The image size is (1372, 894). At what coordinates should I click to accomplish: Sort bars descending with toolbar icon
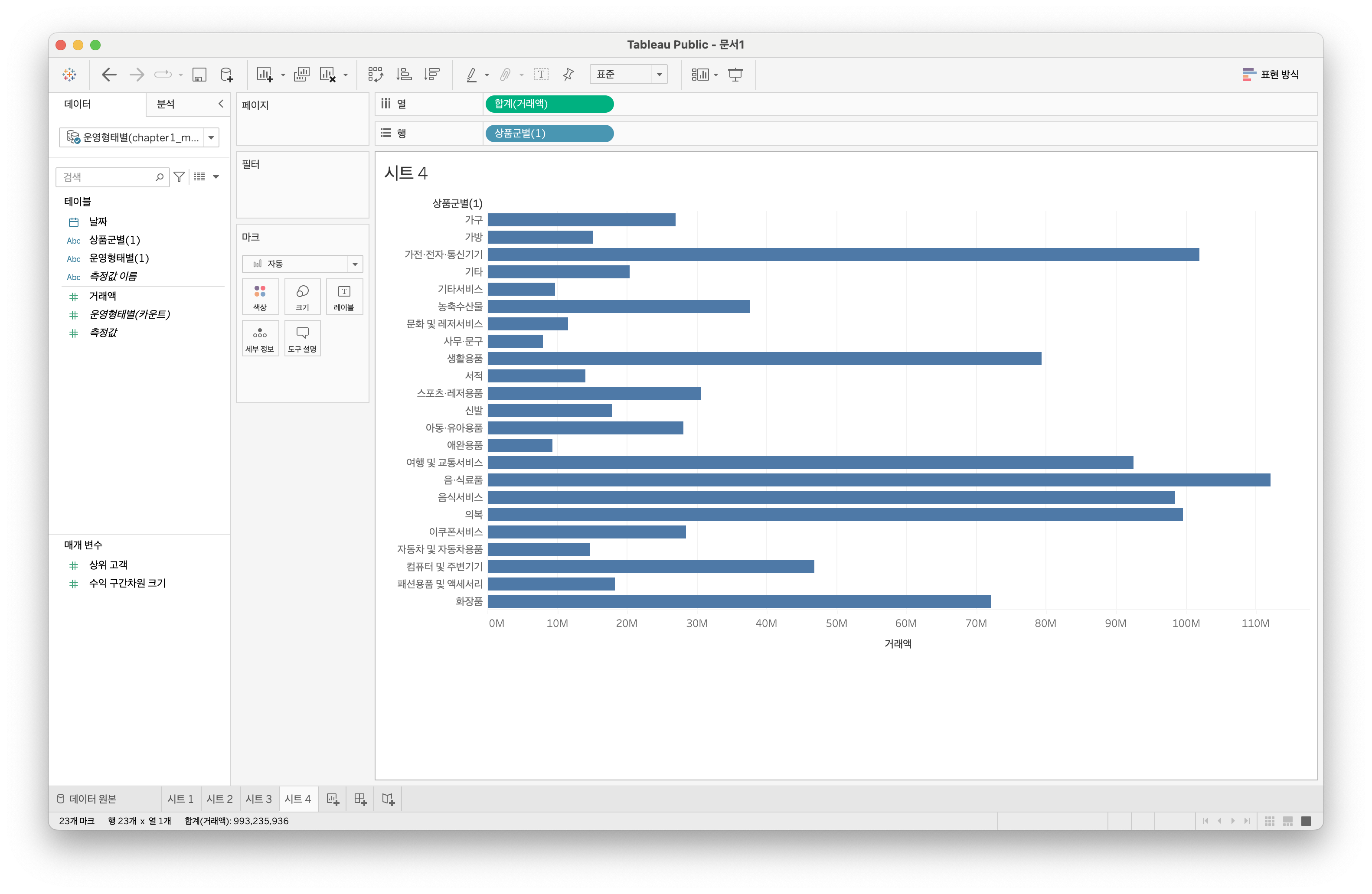tap(432, 75)
